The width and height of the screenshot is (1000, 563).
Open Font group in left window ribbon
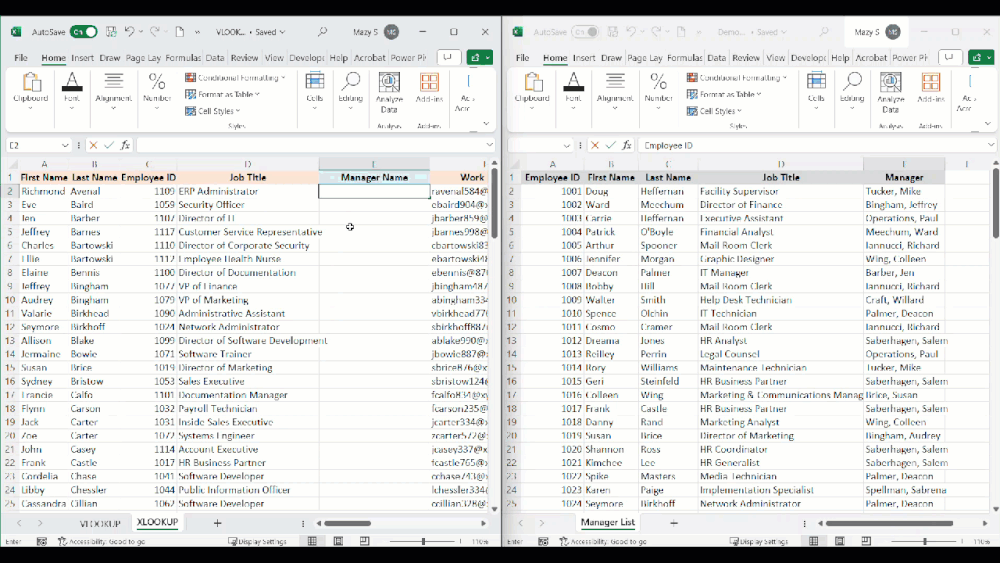pos(71,91)
